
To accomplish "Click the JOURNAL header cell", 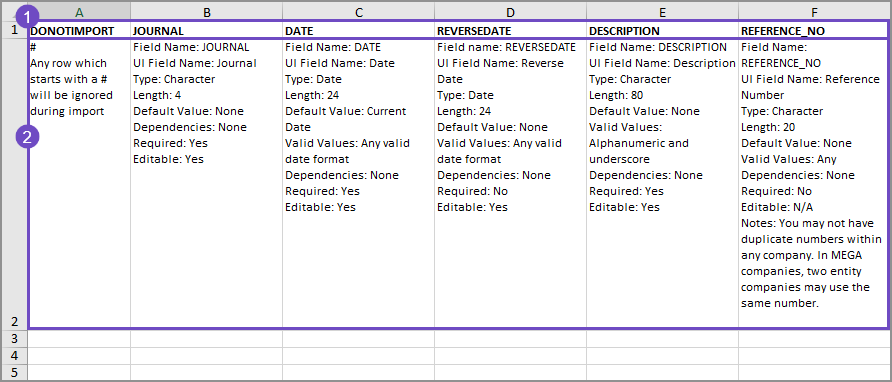I will click(x=207, y=31).
